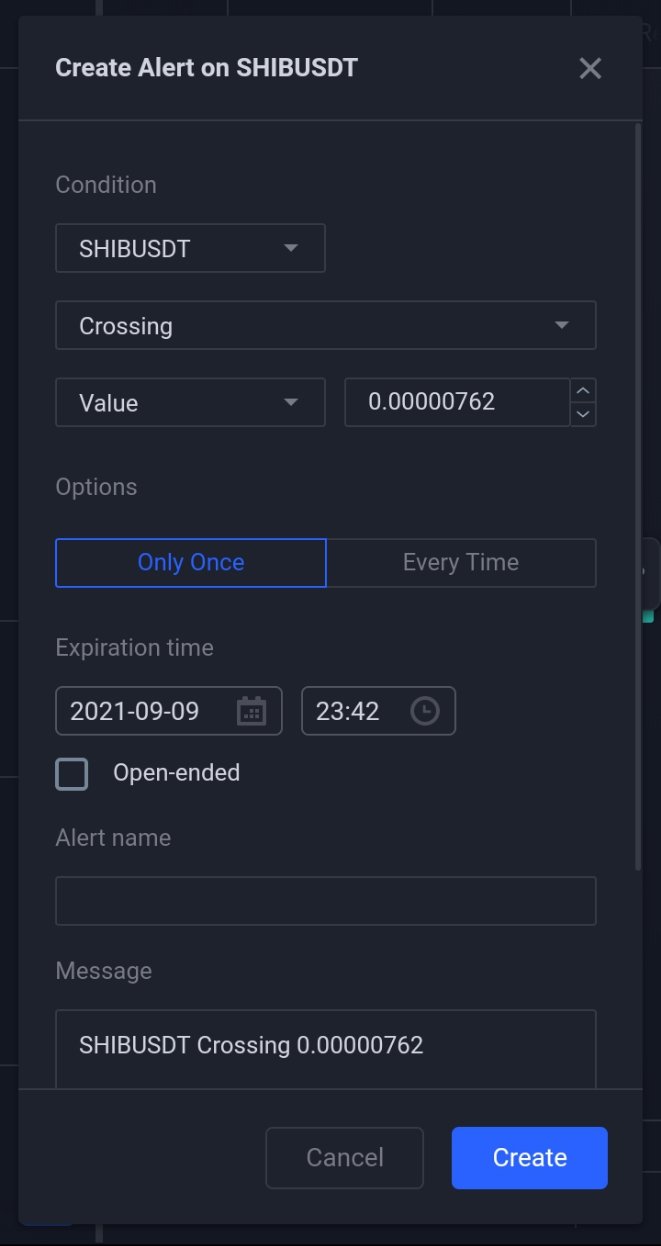Select the Only Once option

[191, 562]
